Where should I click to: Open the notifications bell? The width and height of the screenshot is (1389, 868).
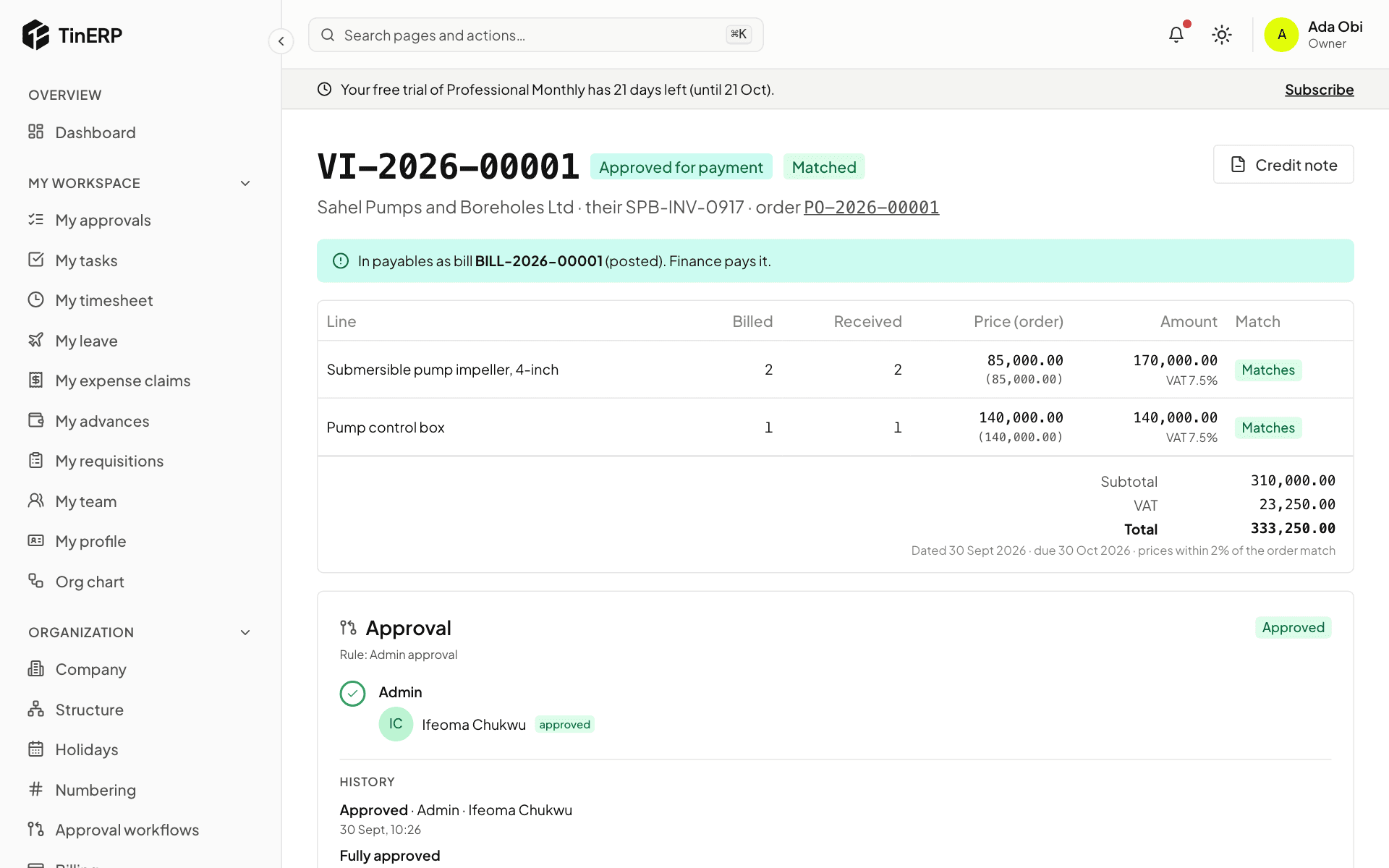point(1176,34)
